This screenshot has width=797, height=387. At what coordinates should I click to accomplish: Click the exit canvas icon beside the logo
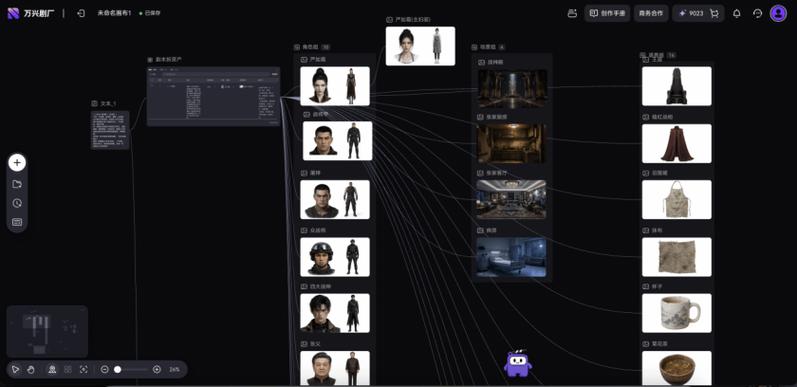click(x=81, y=13)
